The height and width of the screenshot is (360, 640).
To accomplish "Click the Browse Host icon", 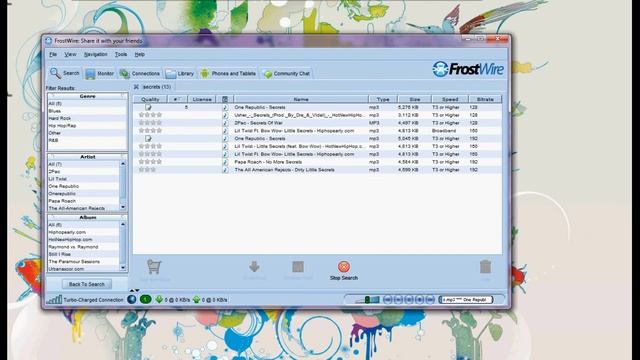I will coord(298,267).
